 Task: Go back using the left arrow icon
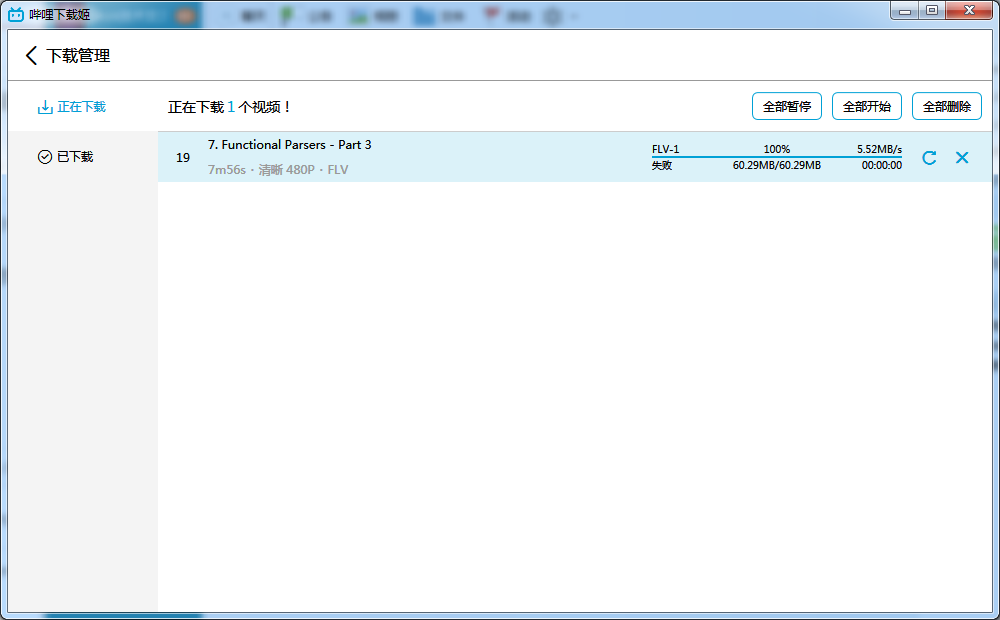(31, 55)
